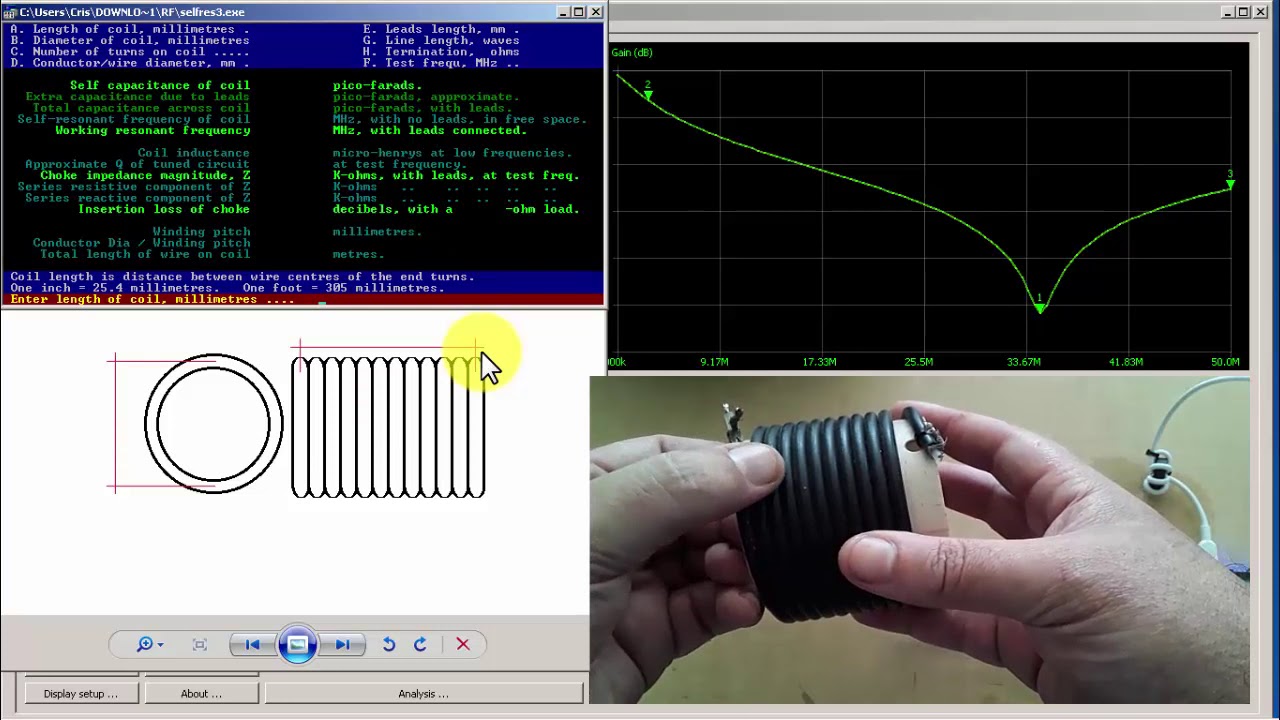Click 'Total length of wire on coil' line
The width and height of the screenshot is (1280, 720).
coord(145,254)
